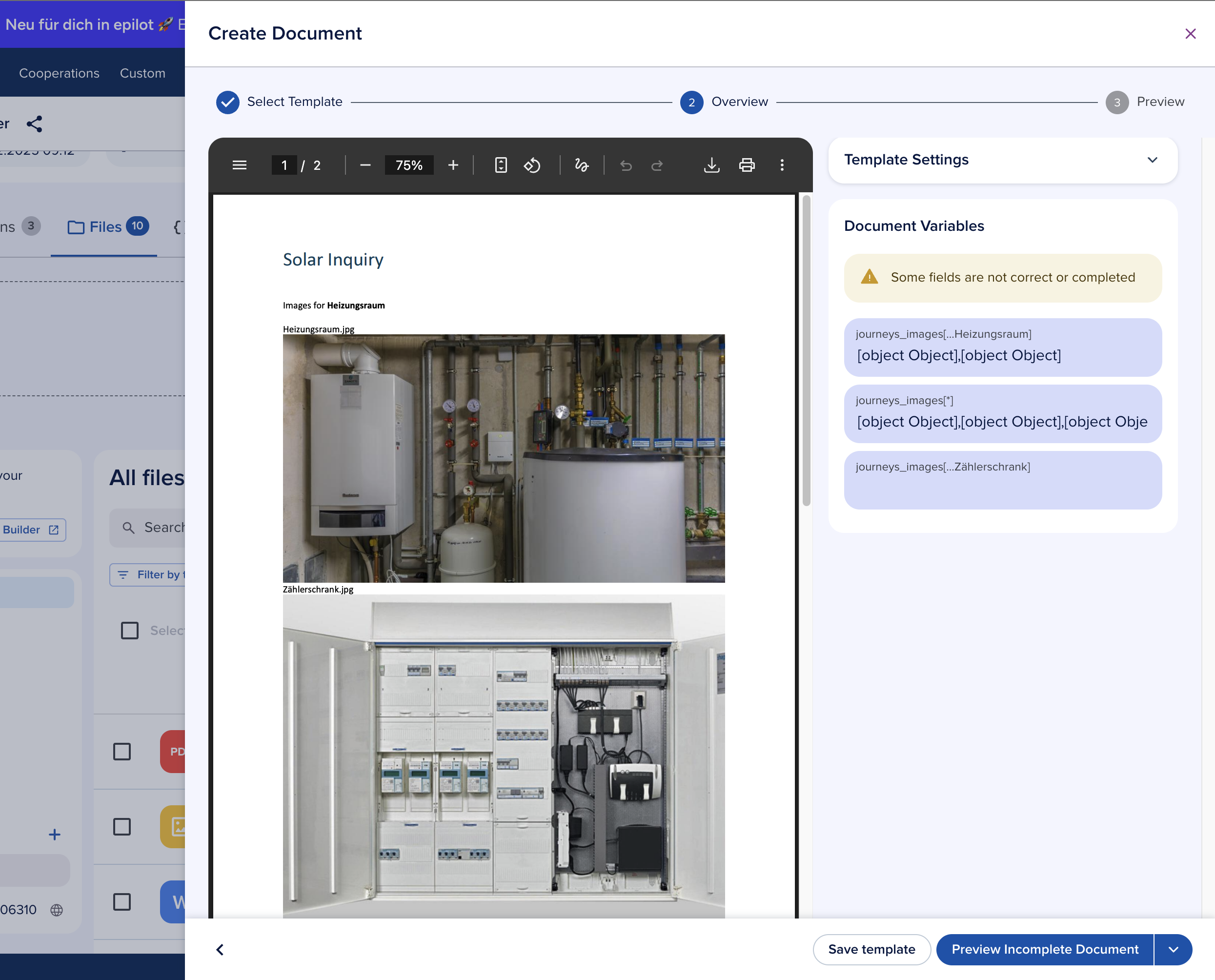The image size is (1215, 980).
Task: Click Preview Incomplete Document button
Action: pyautogui.click(x=1045, y=950)
